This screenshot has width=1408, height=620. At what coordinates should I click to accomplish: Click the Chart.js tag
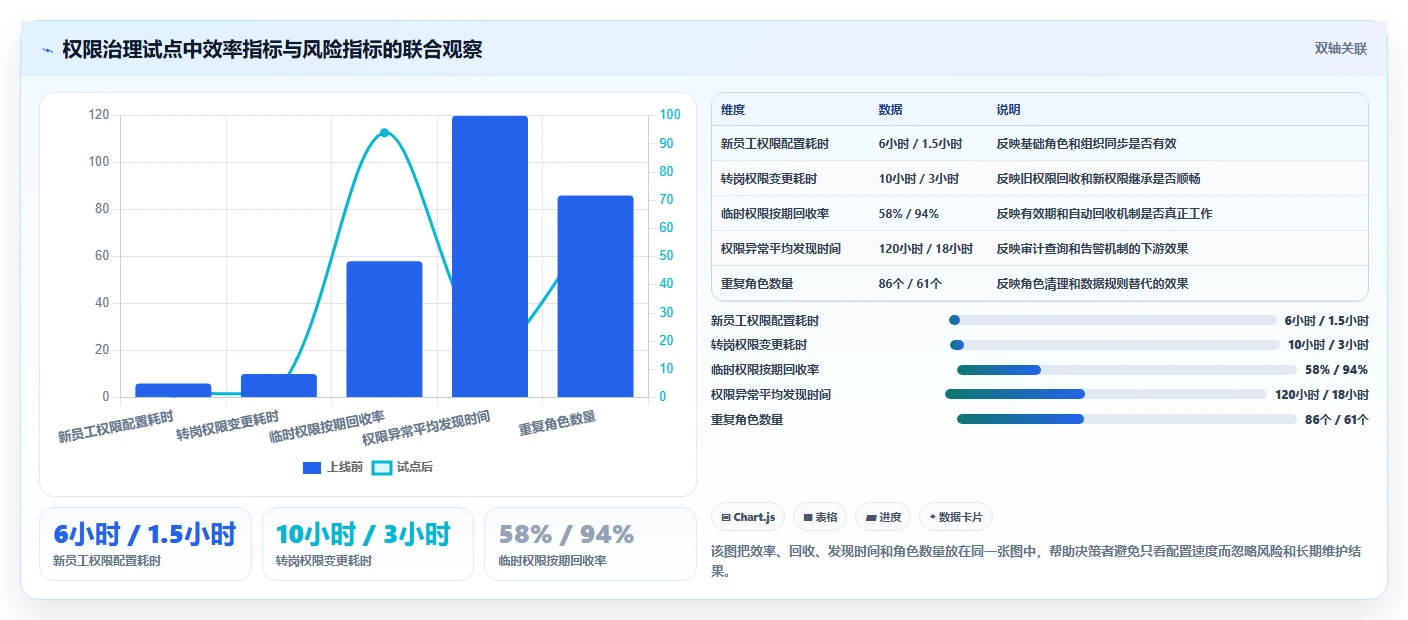click(x=748, y=517)
